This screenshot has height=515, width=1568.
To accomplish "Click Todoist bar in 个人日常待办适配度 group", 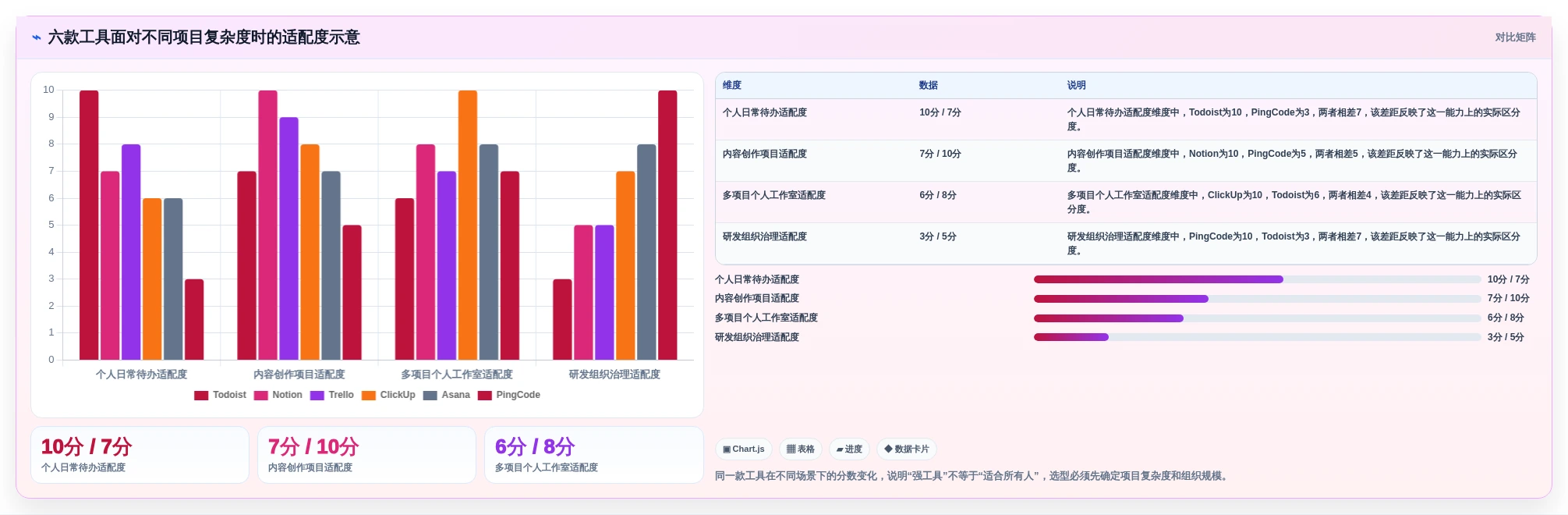I will pos(89,225).
